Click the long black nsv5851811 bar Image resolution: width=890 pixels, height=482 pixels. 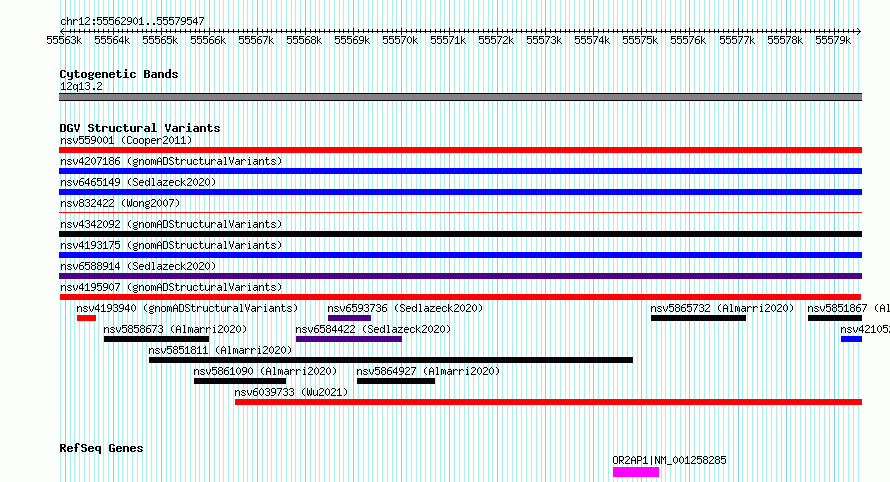click(391, 360)
